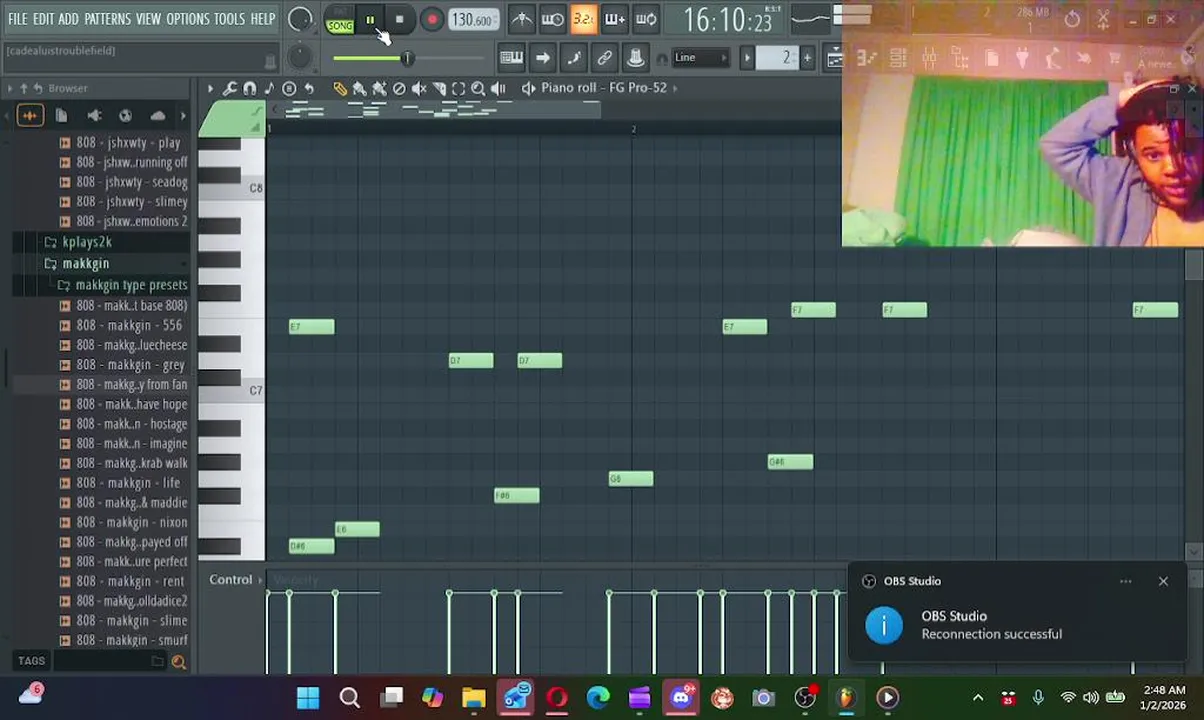Image resolution: width=1204 pixels, height=720 pixels.
Task: Open piano roll tools wrench icon
Action: [x=230, y=88]
